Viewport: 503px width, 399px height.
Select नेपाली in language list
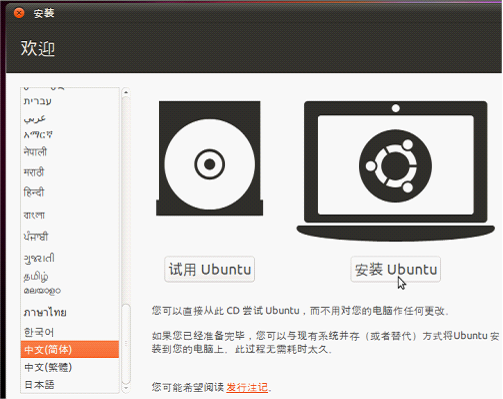point(70,152)
